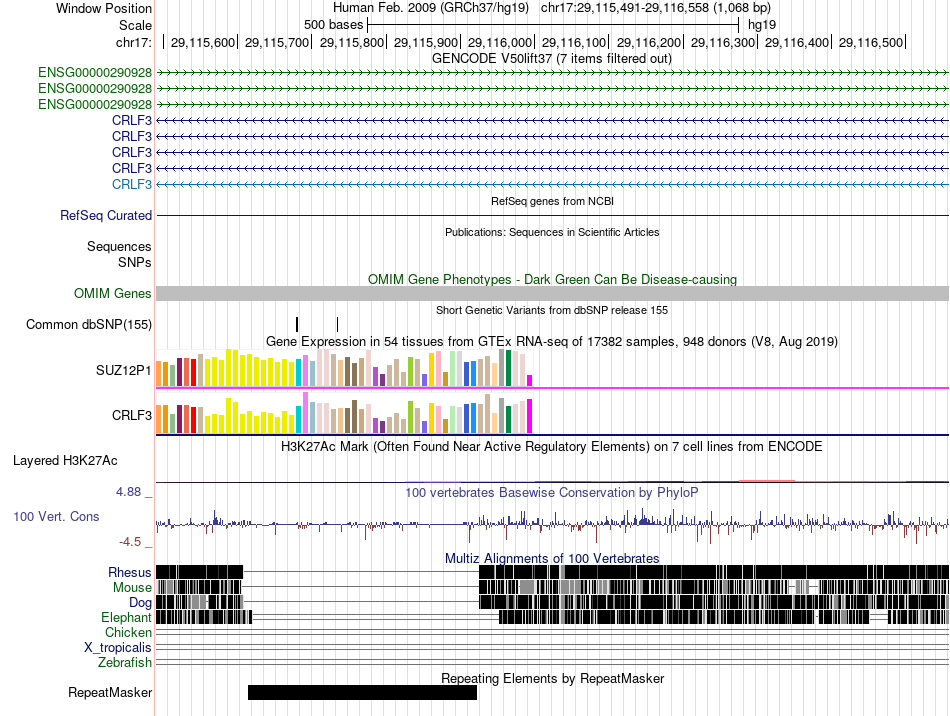This screenshot has height=716, width=950.
Task: Click the Dog species label
Action: point(140,603)
